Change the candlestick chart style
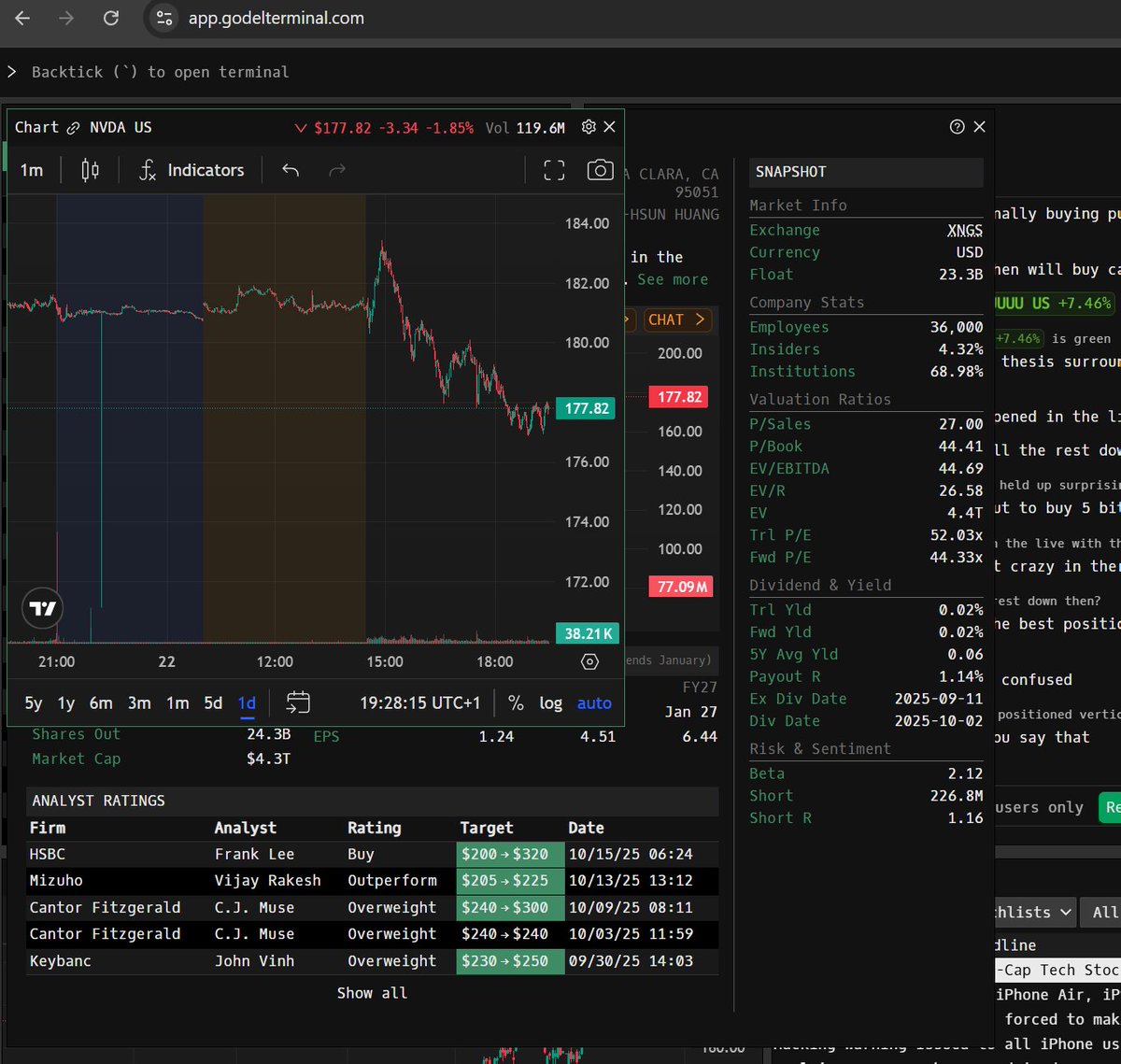The width and height of the screenshot is (1121, 1064). pyautogui.click(x=90, y=170)
